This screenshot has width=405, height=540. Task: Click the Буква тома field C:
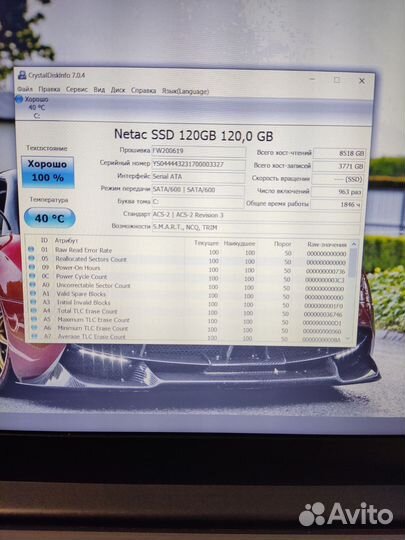tap(198, 202)
